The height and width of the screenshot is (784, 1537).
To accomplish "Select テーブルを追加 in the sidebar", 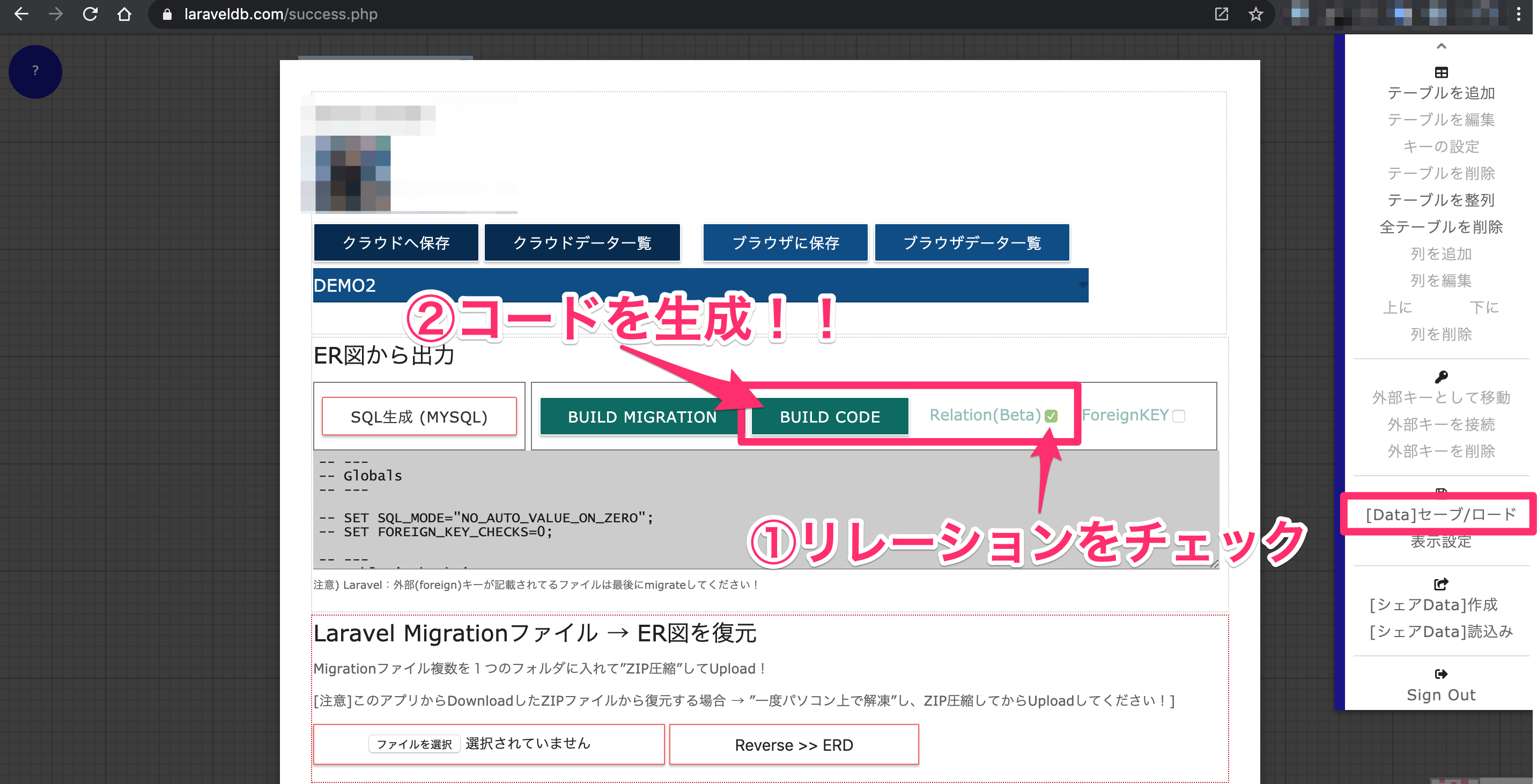I will click(1441, 93).
